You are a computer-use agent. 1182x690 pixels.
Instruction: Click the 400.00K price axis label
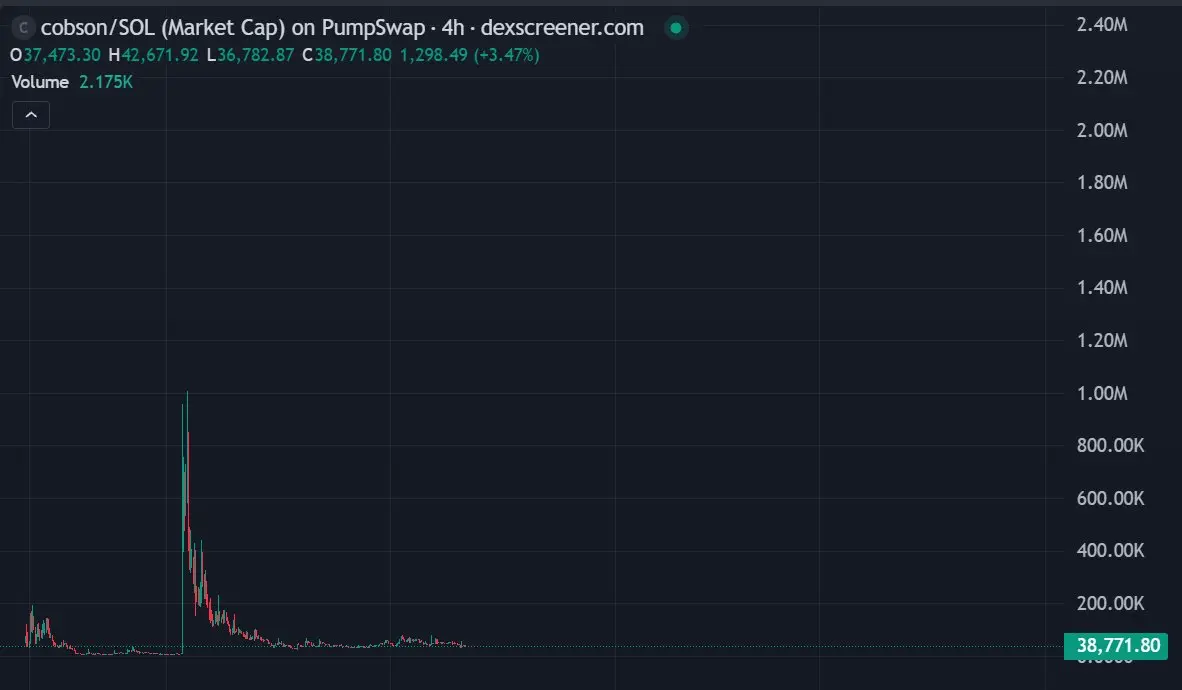click(1110, 550)
